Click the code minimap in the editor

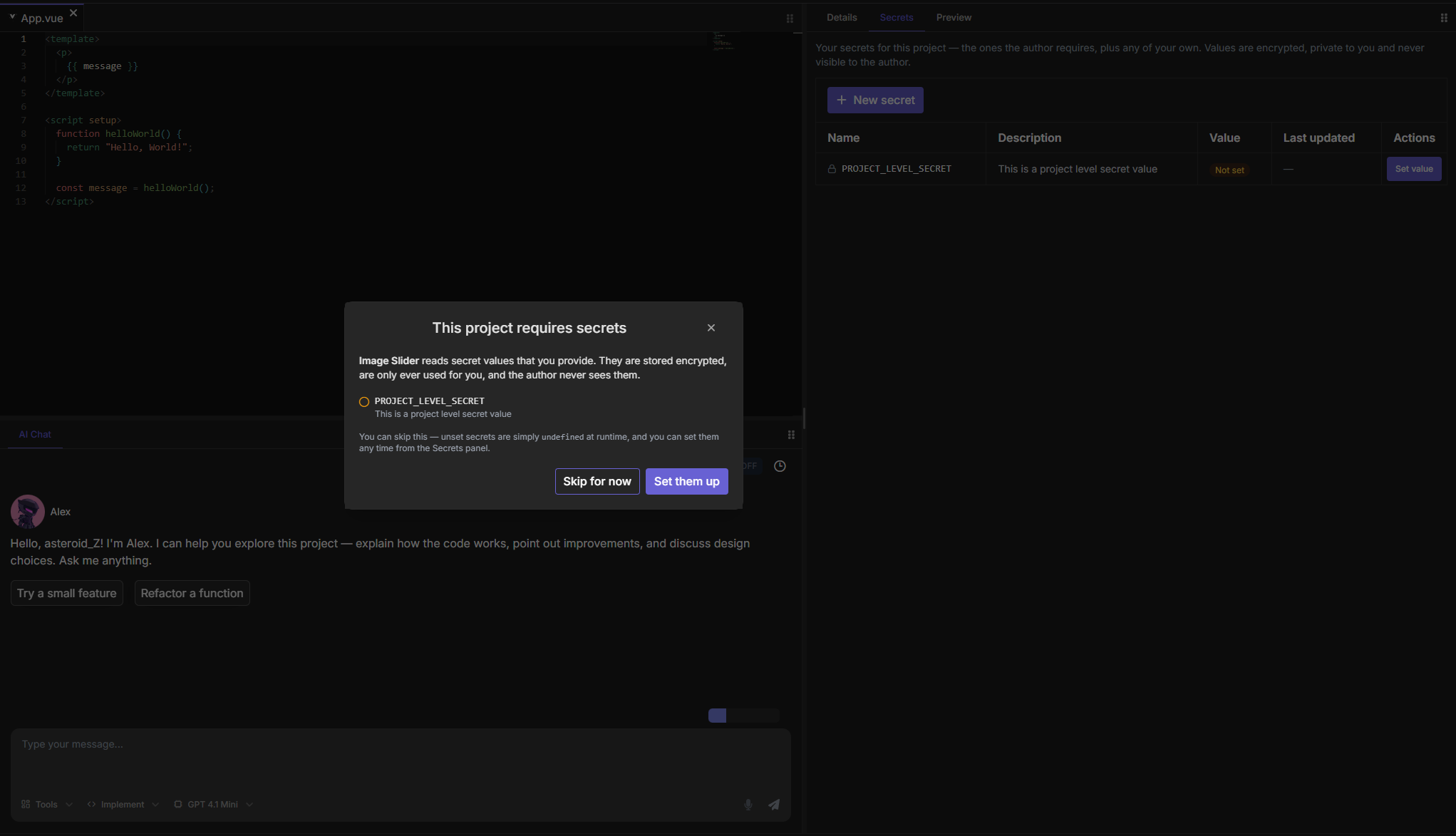tap(723, 41)
